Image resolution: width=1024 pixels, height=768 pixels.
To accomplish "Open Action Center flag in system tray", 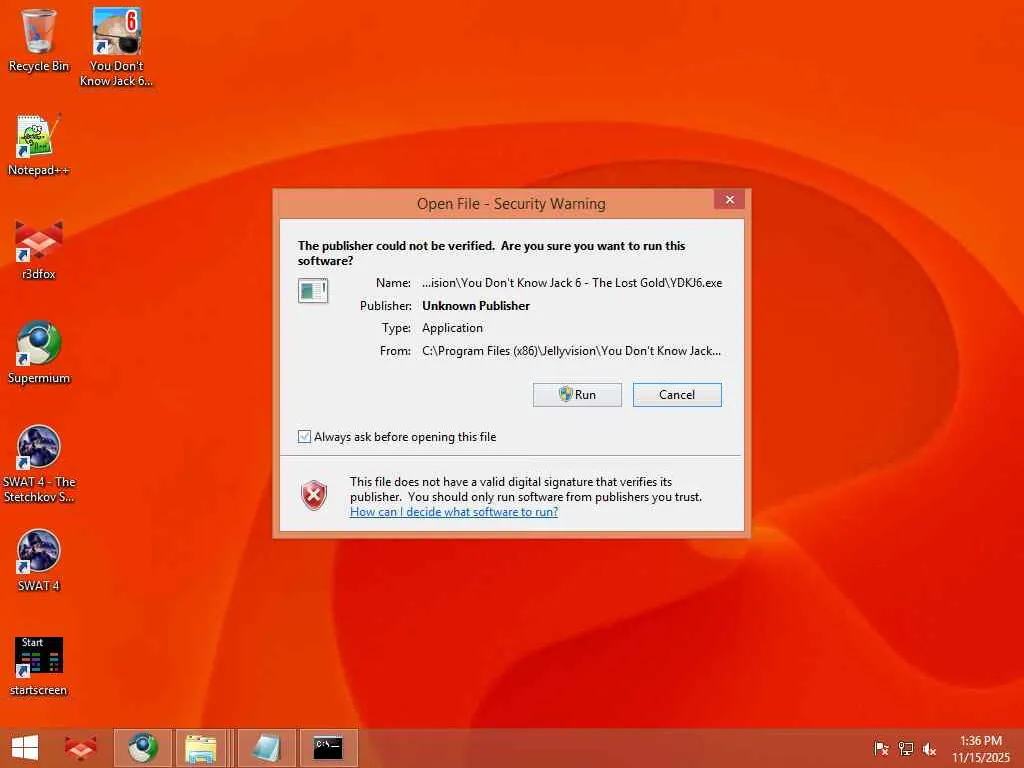I will point(881,748).
